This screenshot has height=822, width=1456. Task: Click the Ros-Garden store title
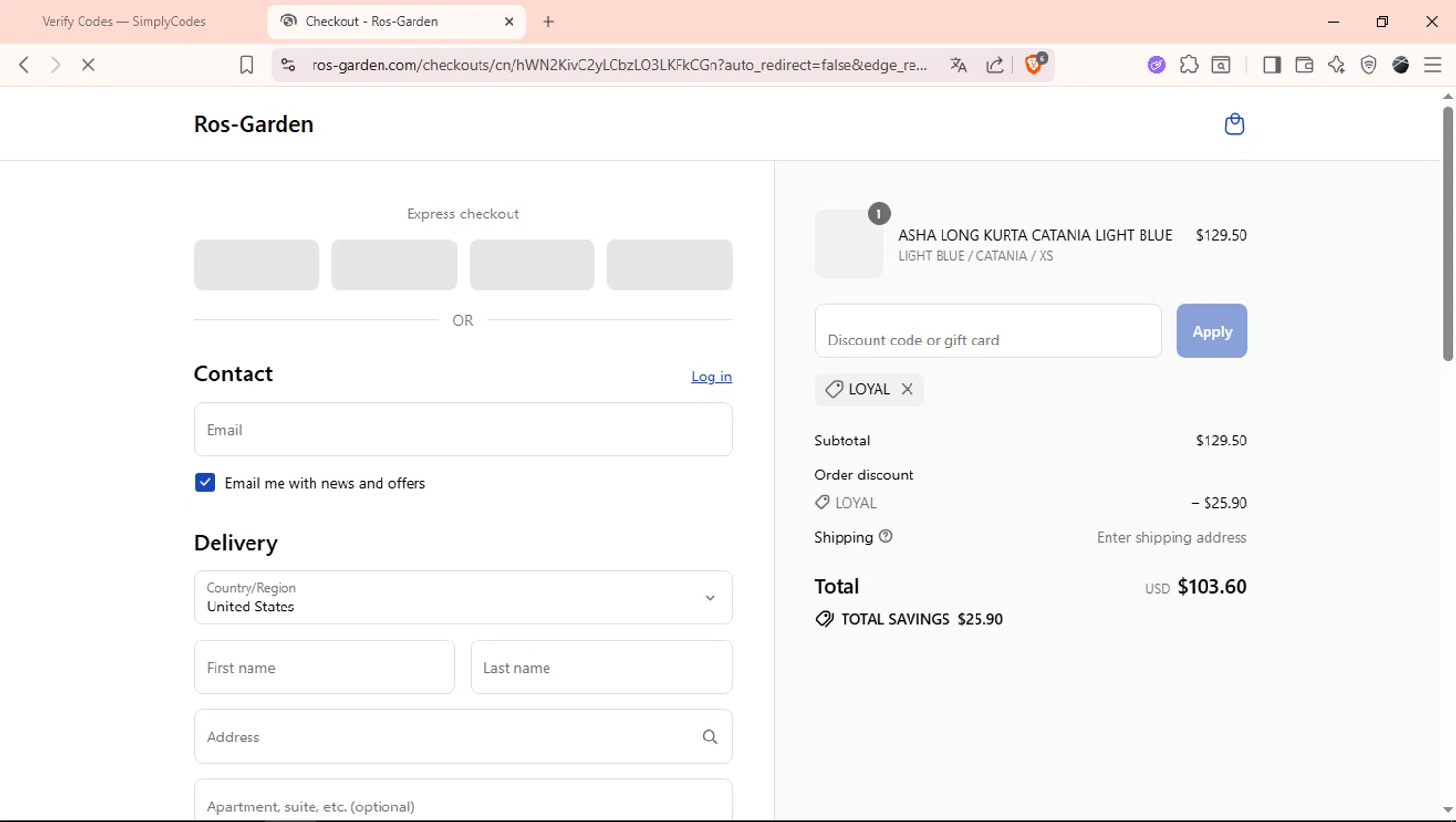tap(253, 124)
